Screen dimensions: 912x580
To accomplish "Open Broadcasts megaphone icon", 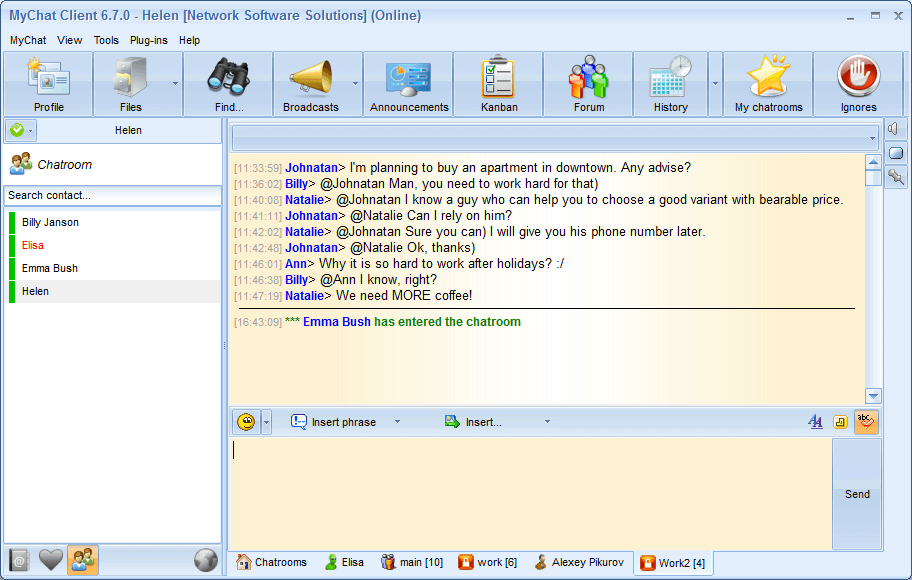I will 311,84.
